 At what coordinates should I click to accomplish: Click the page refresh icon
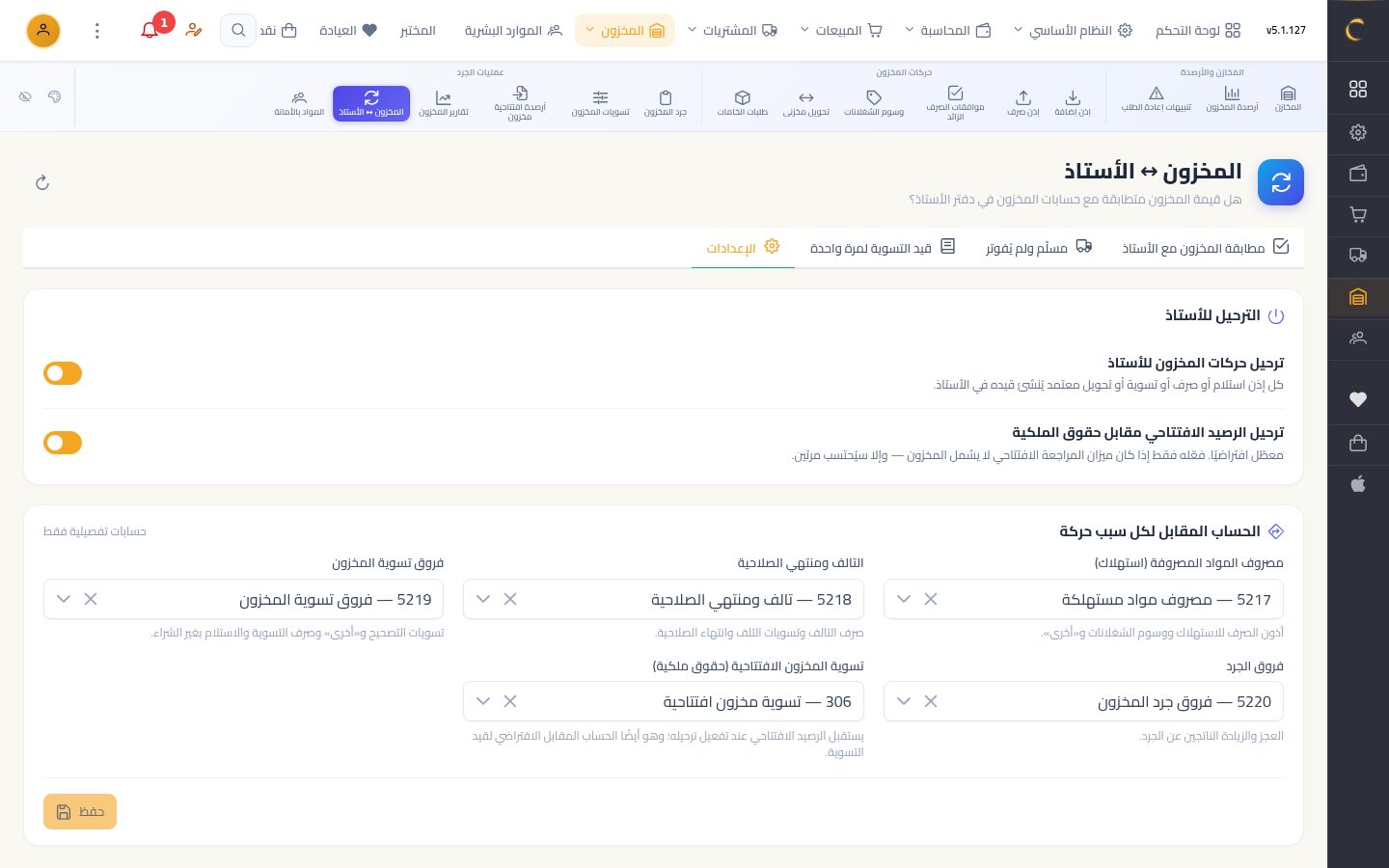coord(42,183)
